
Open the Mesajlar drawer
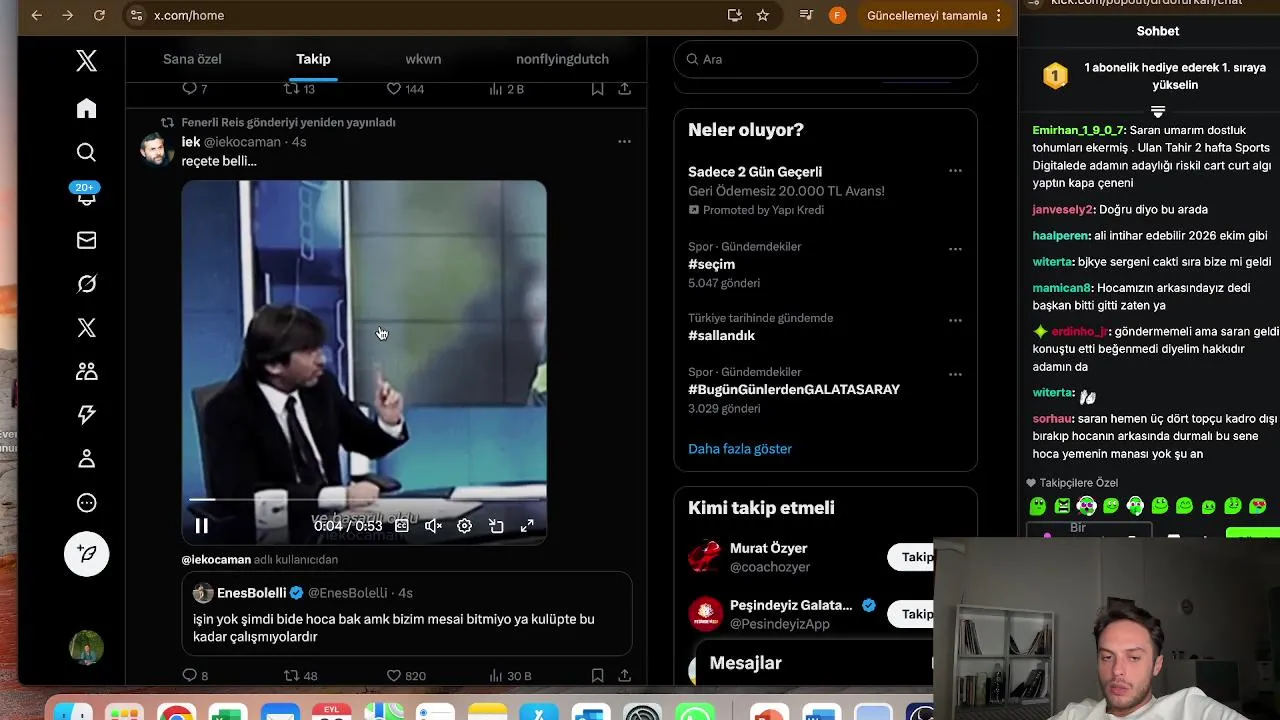(x=814, y=663)
